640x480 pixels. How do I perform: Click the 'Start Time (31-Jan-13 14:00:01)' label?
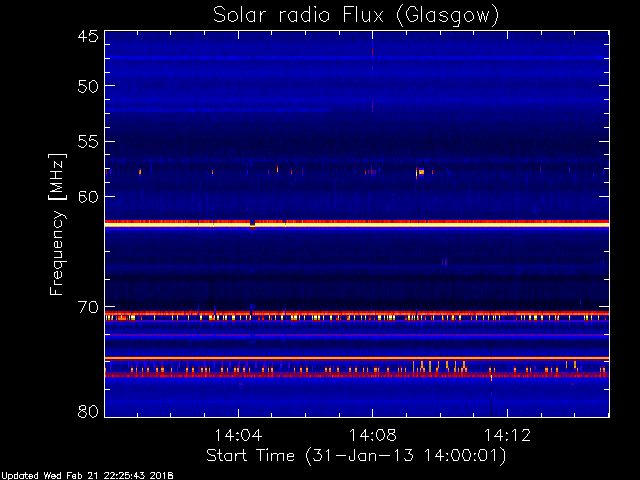coord(356,456)
